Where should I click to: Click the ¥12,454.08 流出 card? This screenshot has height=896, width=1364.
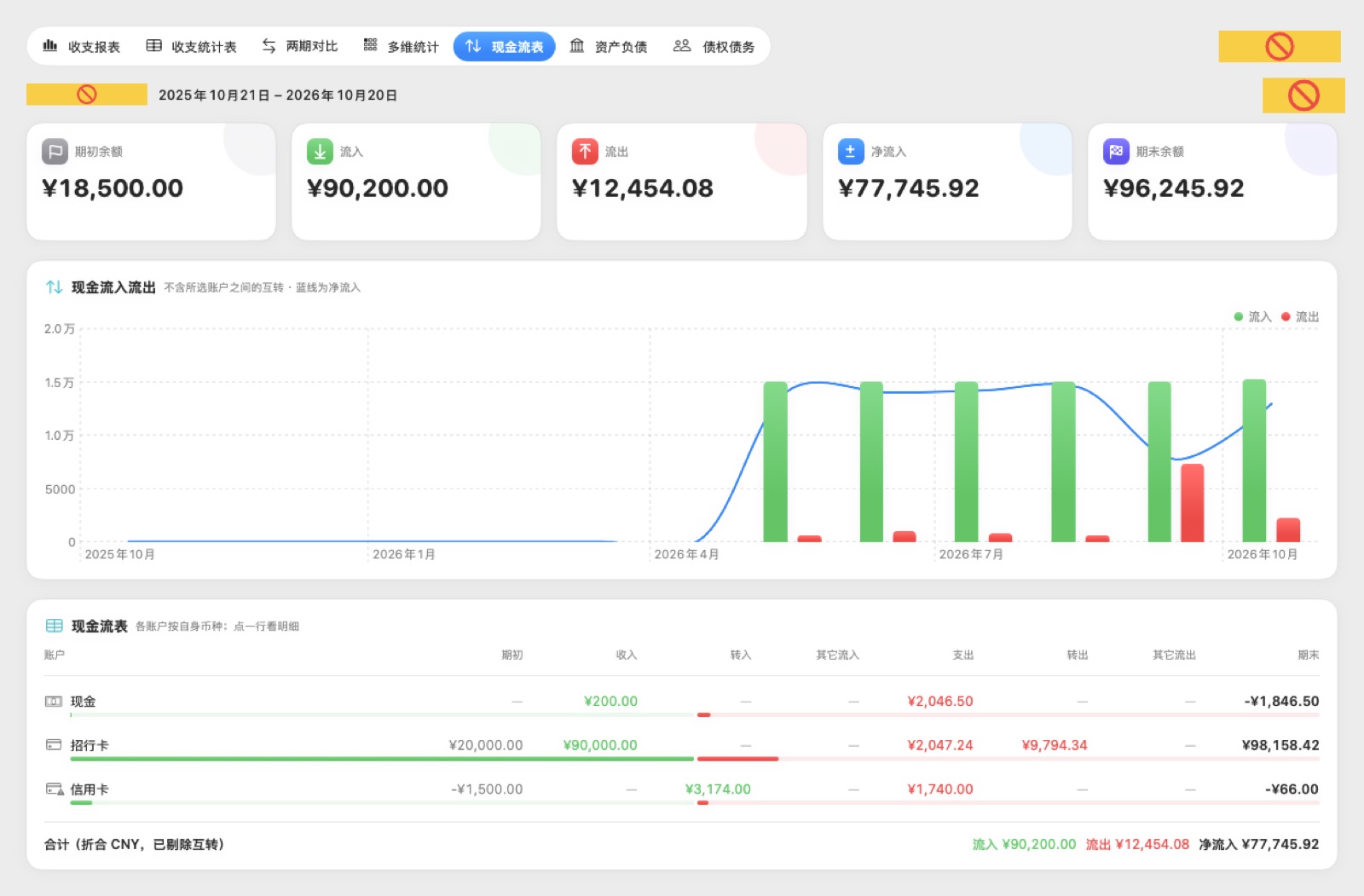pos(682,182)
